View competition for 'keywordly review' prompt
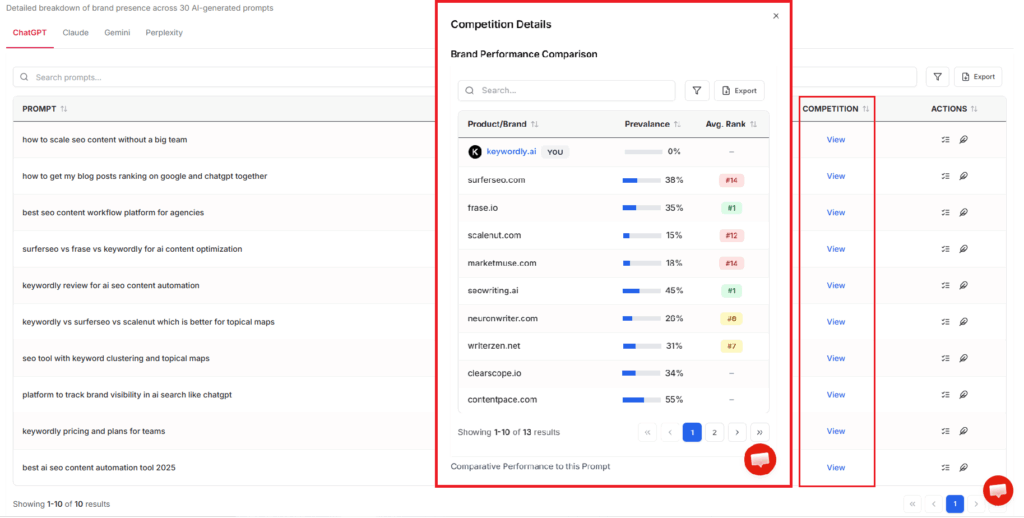The image size is (1024, 518). (x=836, y=285)
